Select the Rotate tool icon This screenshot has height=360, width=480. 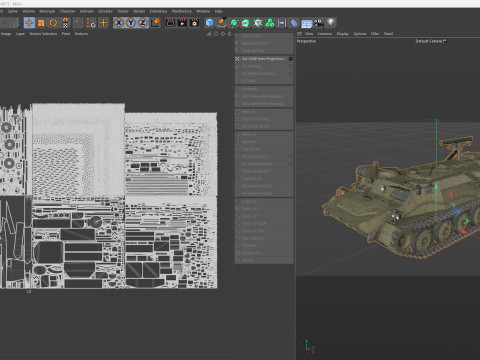[53, 23]
